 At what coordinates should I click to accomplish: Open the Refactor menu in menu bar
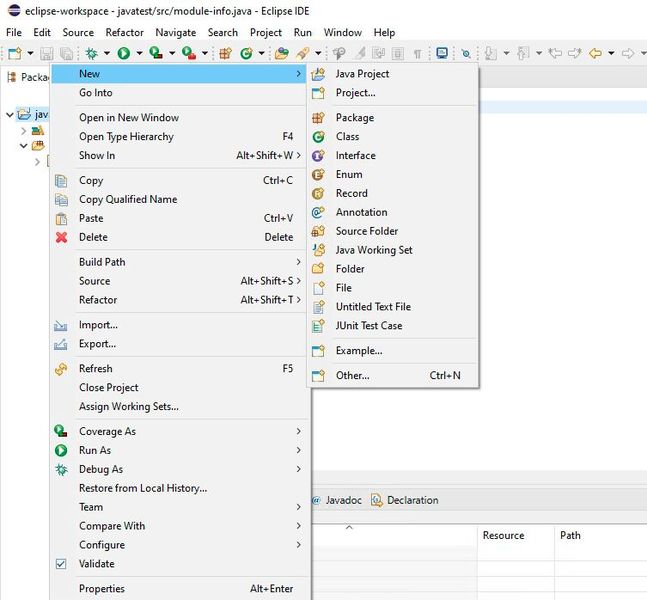point(125,33)
